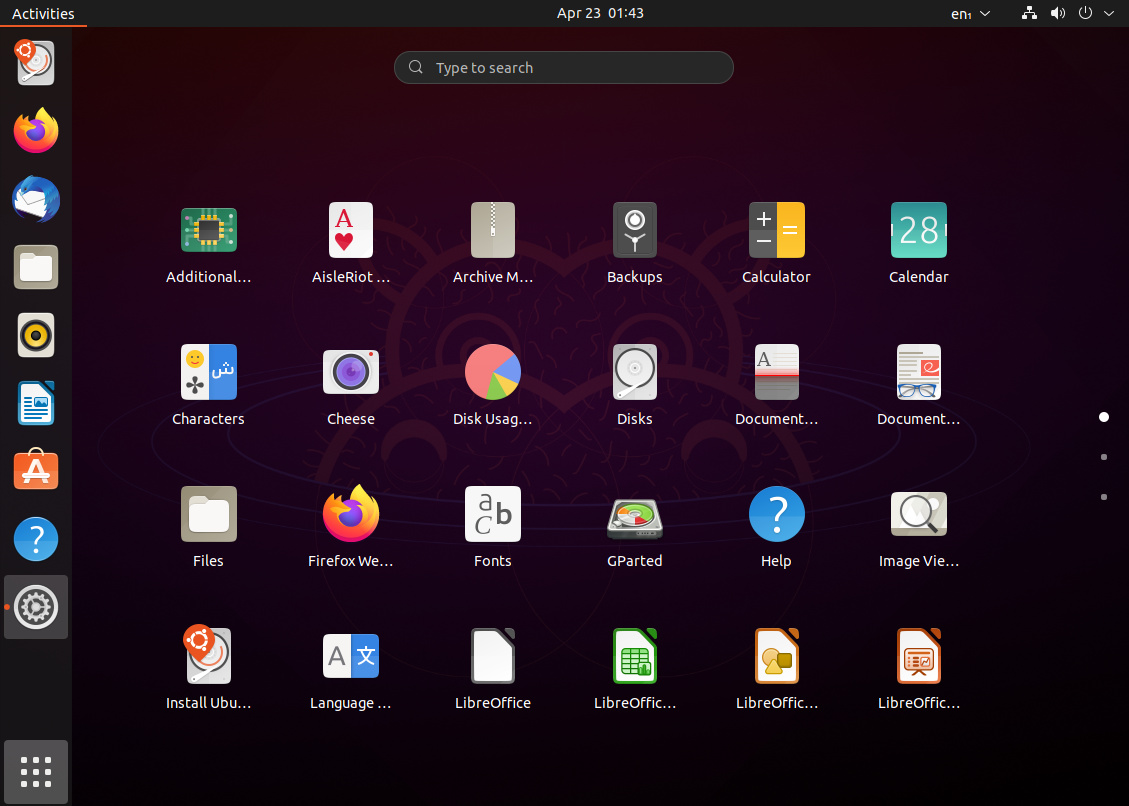Launch Disk Usage Analyzer

pos(492,371)
